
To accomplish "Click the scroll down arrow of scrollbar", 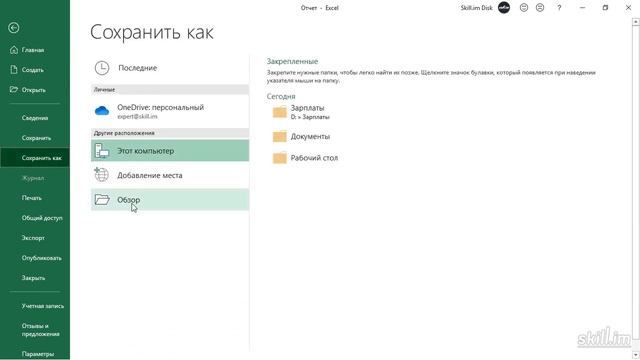I will pos(636,355).
